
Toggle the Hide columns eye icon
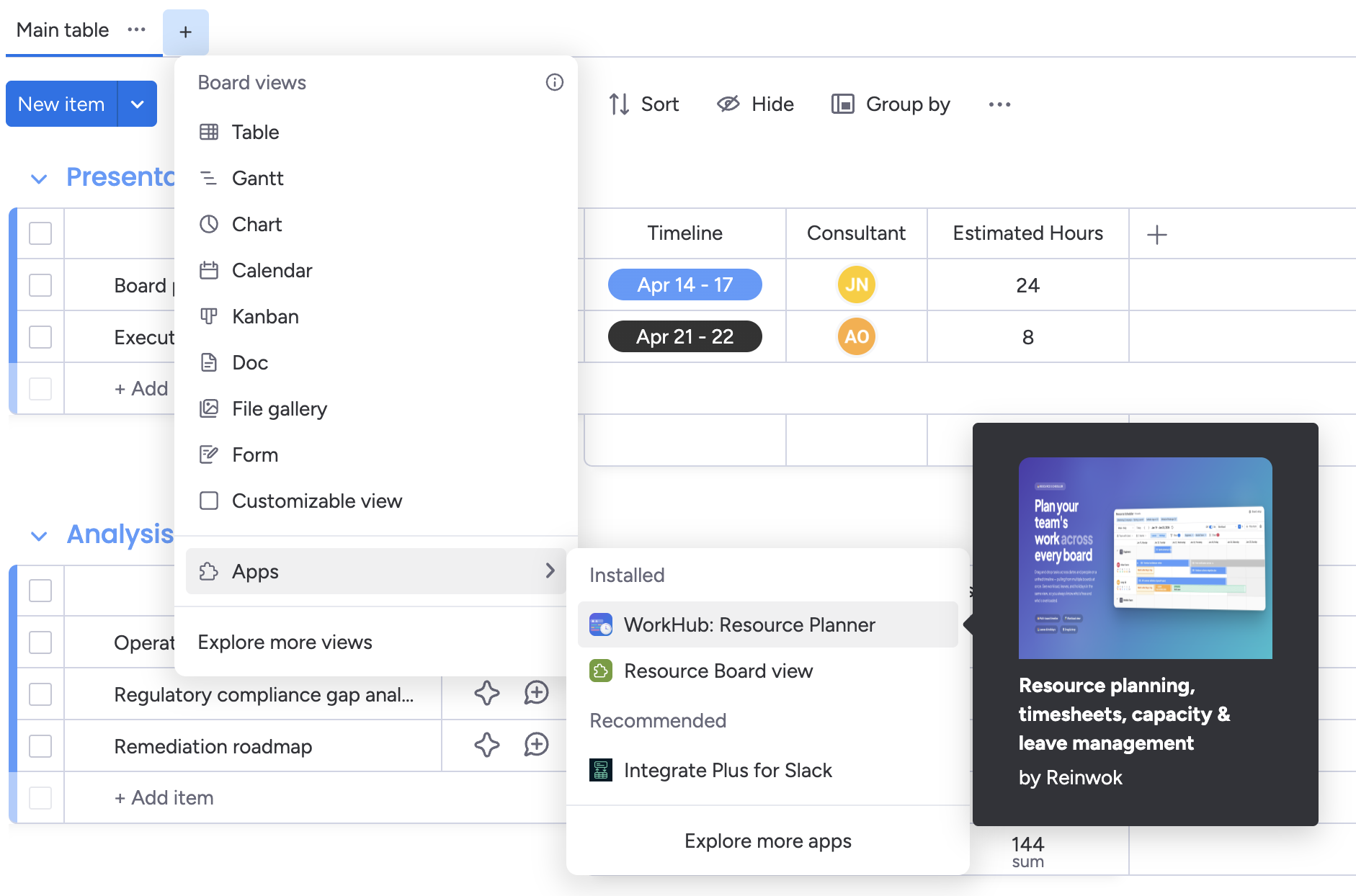tap(728, 104)
